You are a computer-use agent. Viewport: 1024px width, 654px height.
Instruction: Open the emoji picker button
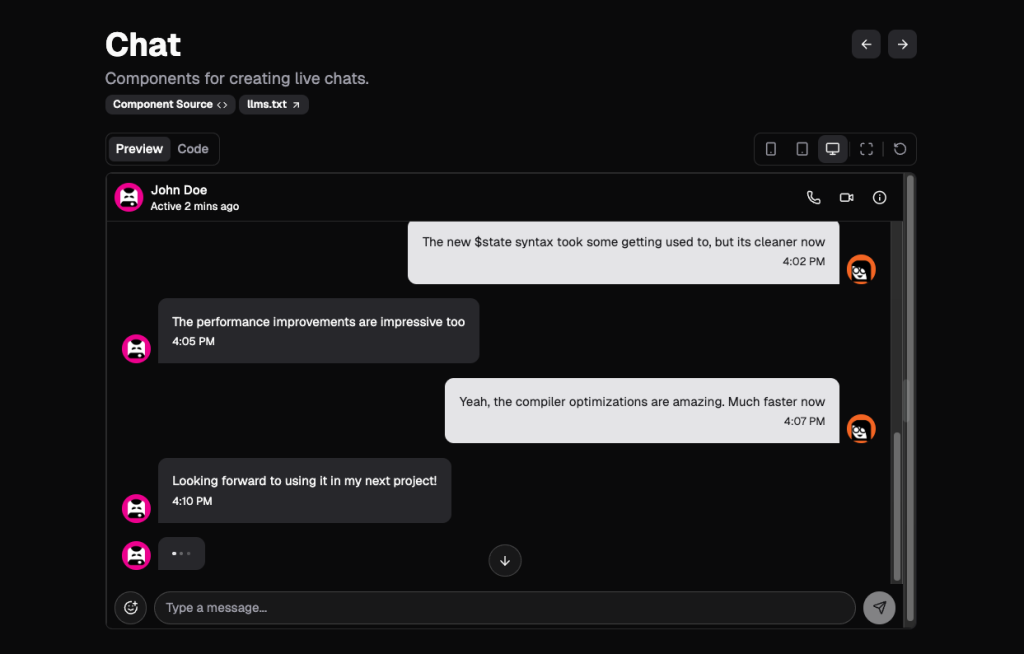pos(131,608)
